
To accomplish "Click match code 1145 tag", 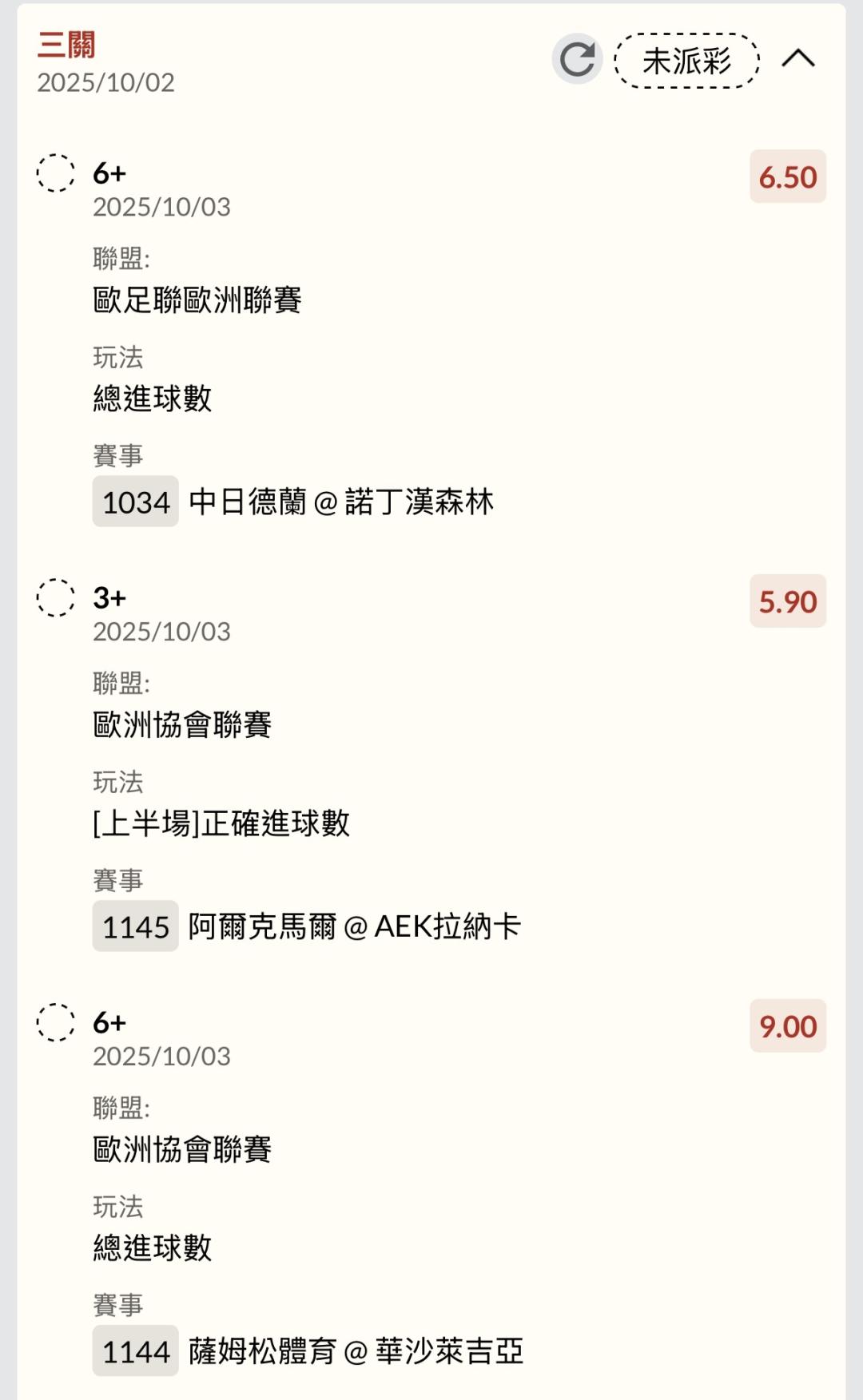I will (x=136, y=927).
